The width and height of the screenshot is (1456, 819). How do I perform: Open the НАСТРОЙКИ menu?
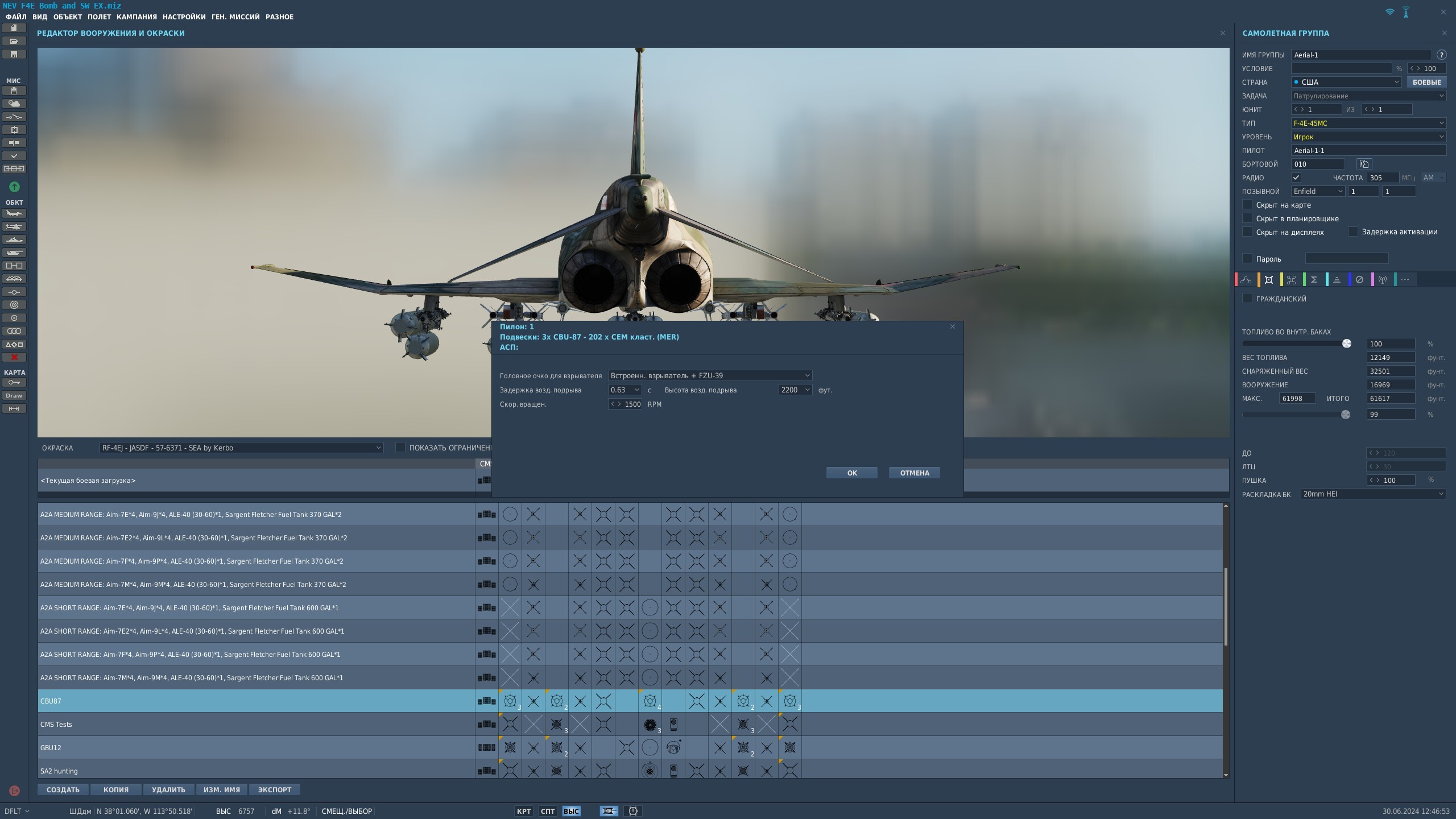[184, 17]
